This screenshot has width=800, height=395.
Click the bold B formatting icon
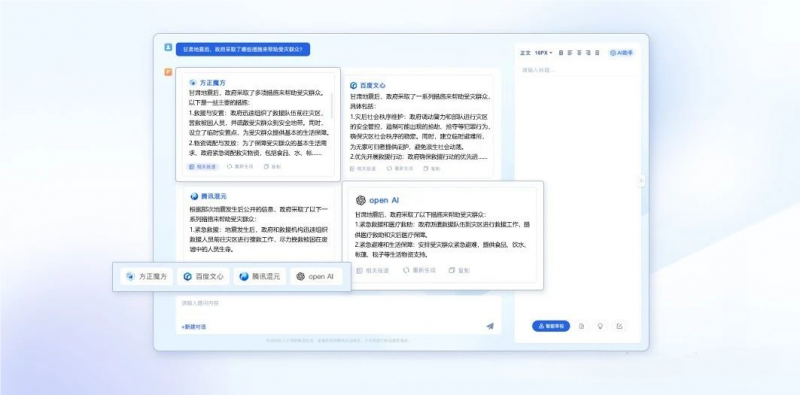[561, 53]
